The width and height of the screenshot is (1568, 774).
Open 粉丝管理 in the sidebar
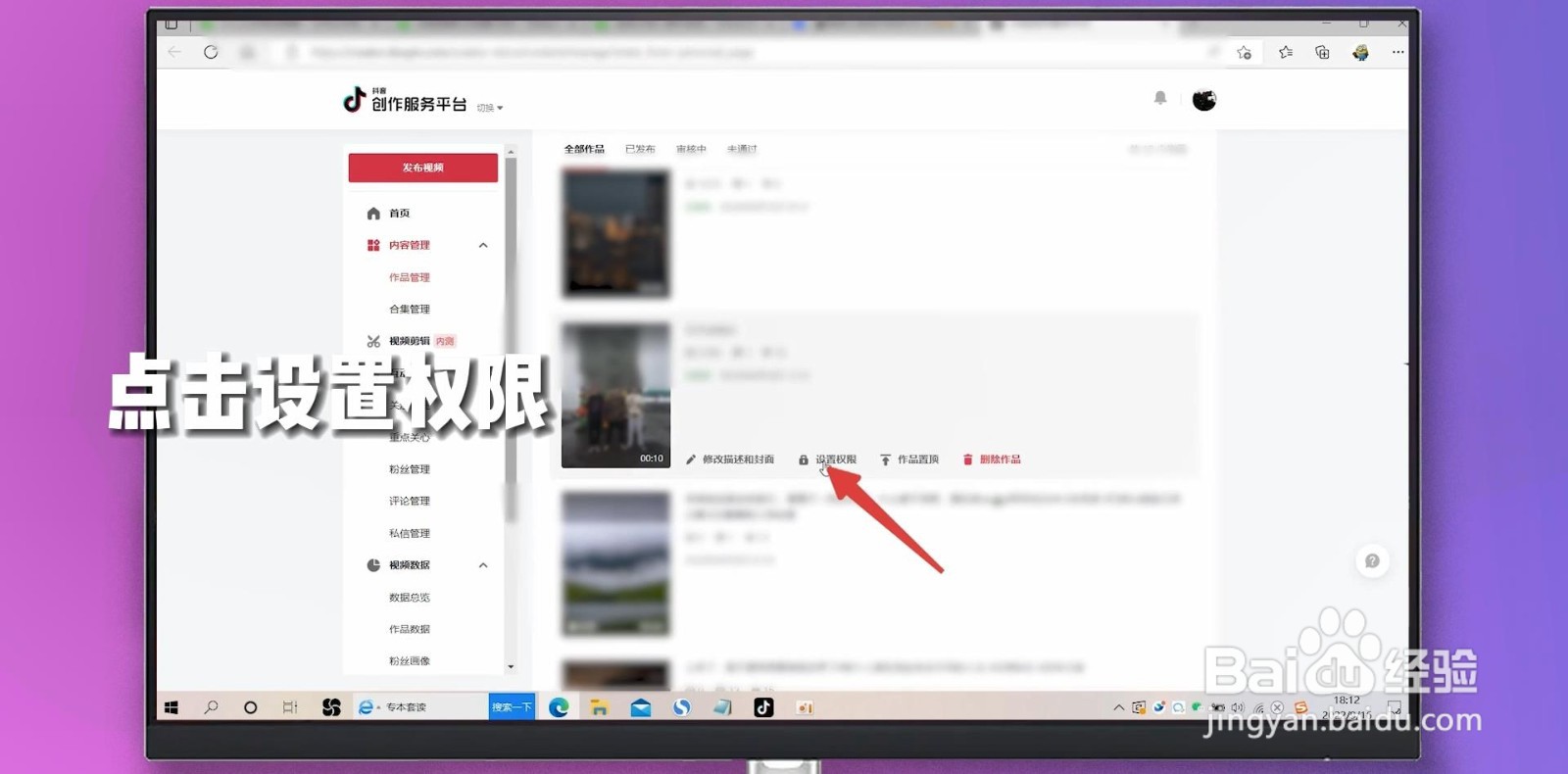coord(410,469)
